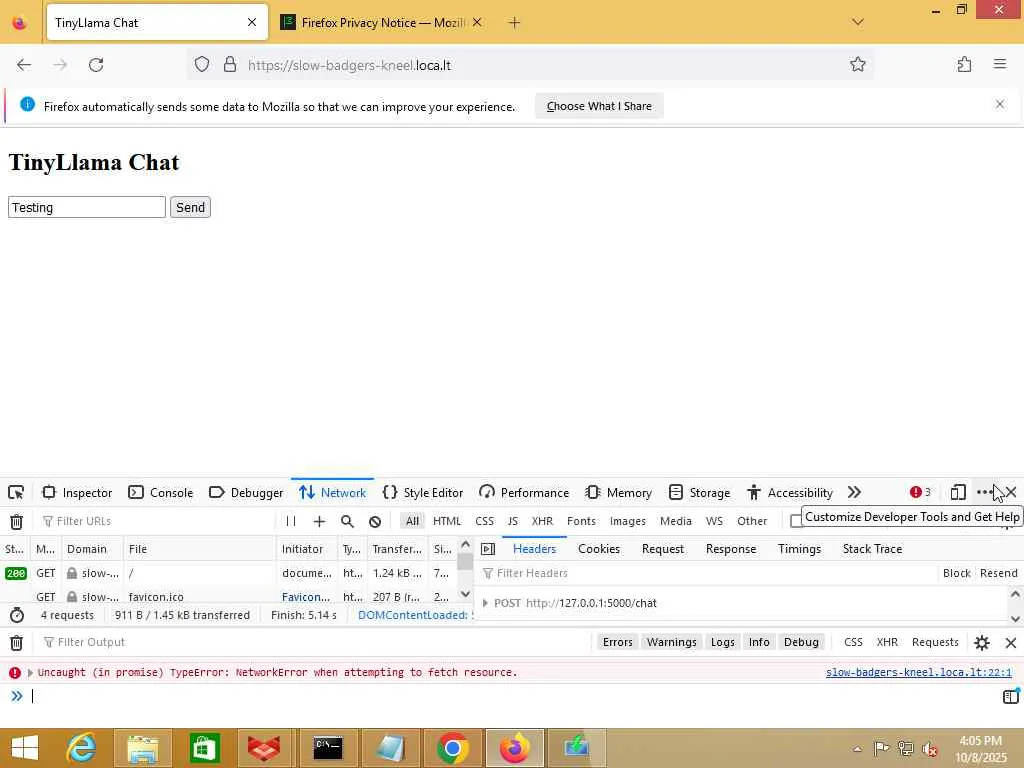Image resolution: width=1024 pixels, height=768 pixels.
Task: Pick an element with the inspector picker icon
Action: tap(16, 492)
